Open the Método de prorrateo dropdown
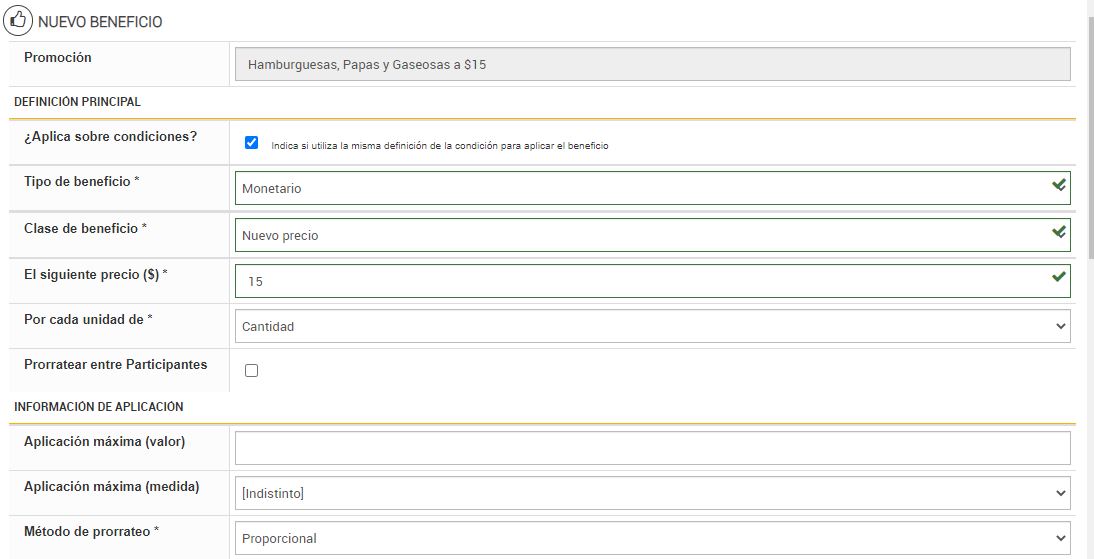This screenshot has height=559, width=1094. point(652,538)
